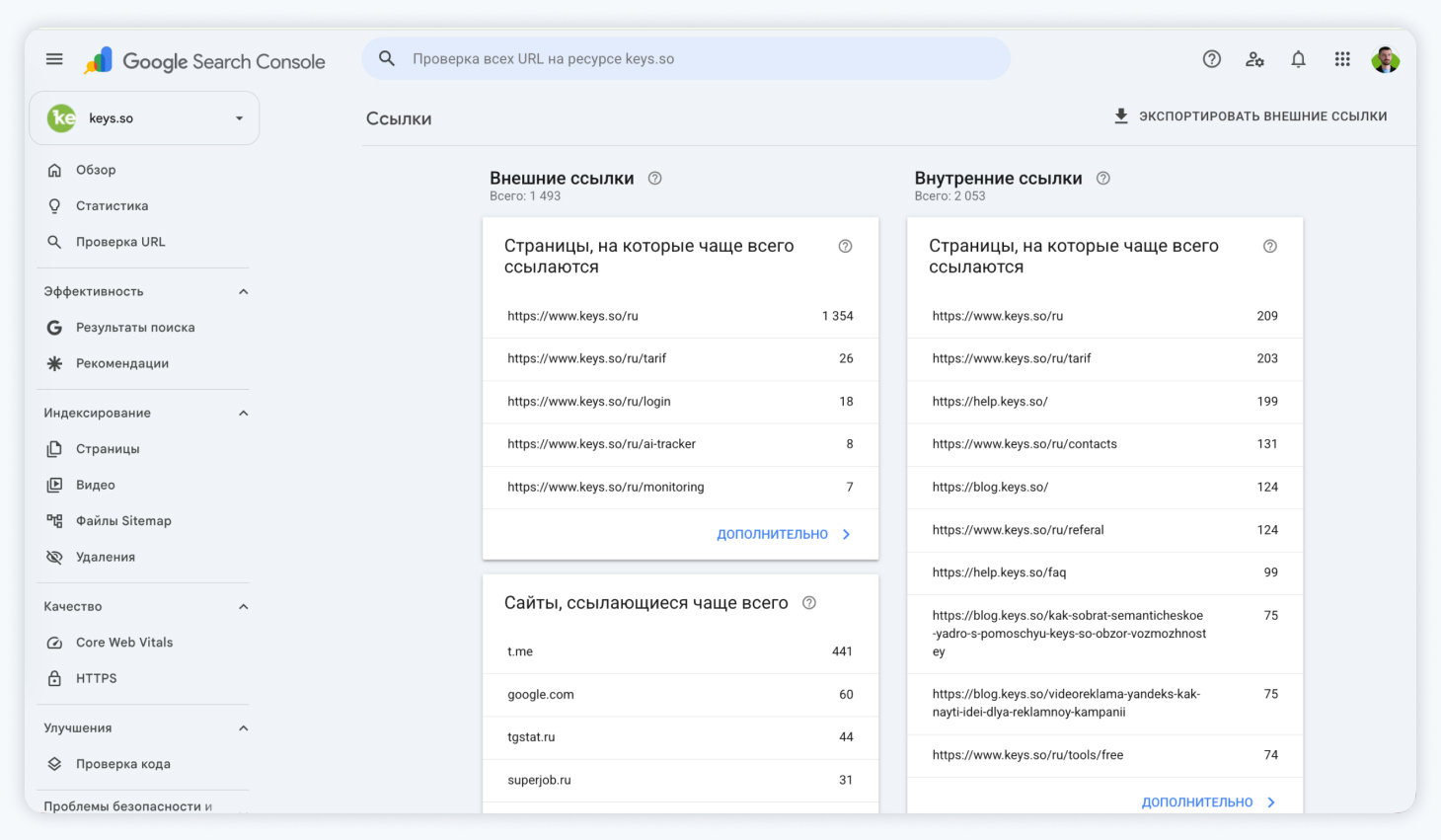Select t.me linking site row
This screenshot has width=1441, height=840.
[x=680, y=652]
